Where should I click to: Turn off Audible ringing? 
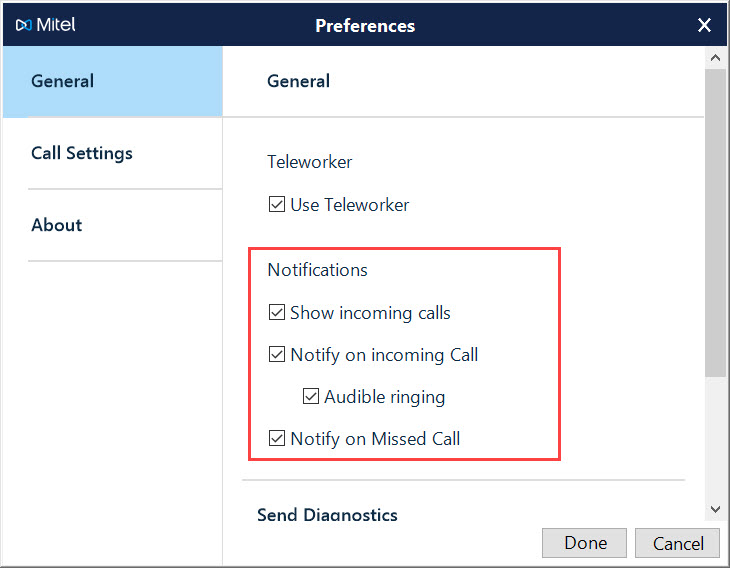pos(311,397)
